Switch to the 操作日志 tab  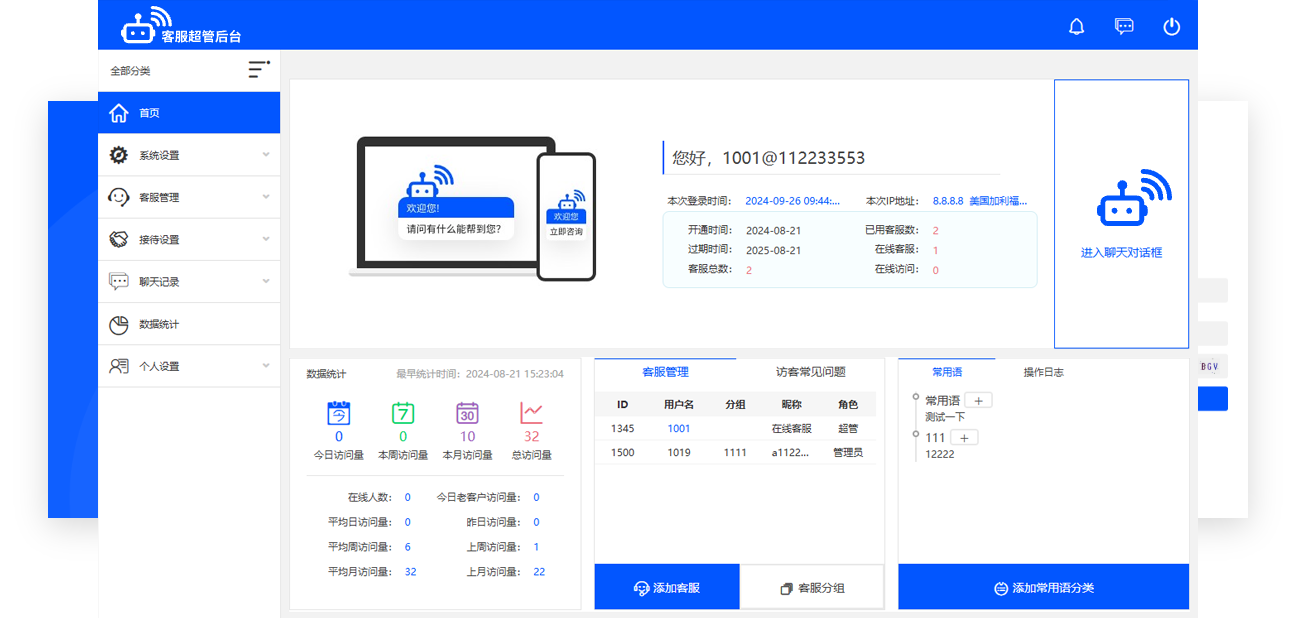pos(1043,372)
